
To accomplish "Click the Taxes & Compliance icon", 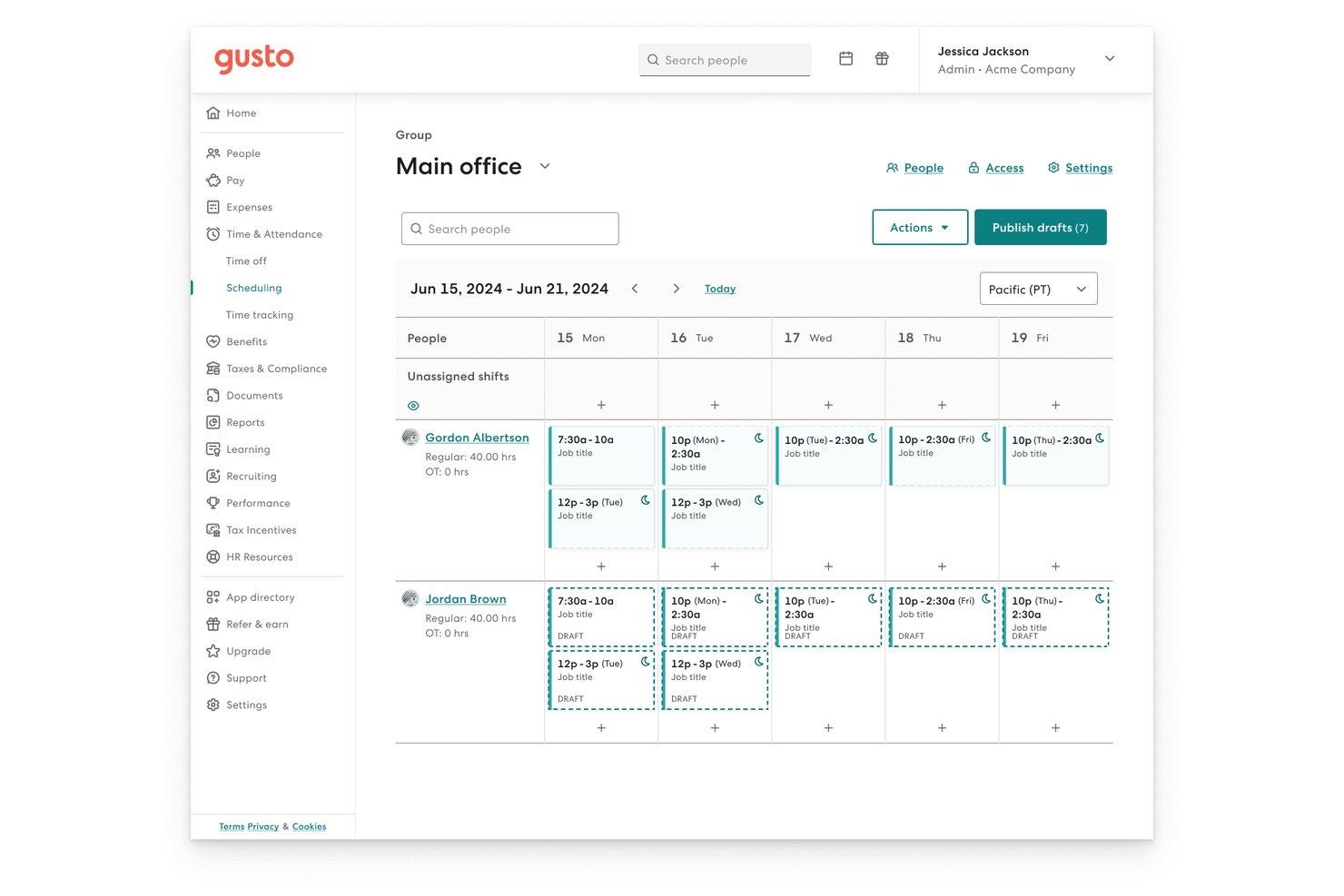I will (x=213, y=369).
